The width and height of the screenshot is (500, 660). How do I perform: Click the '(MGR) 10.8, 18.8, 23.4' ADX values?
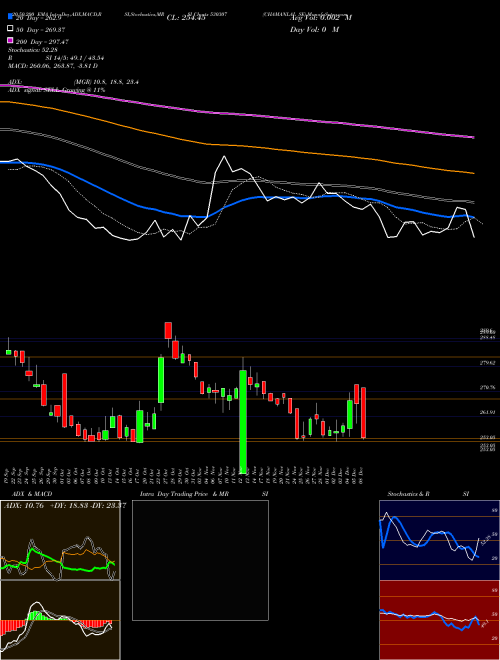106,82
